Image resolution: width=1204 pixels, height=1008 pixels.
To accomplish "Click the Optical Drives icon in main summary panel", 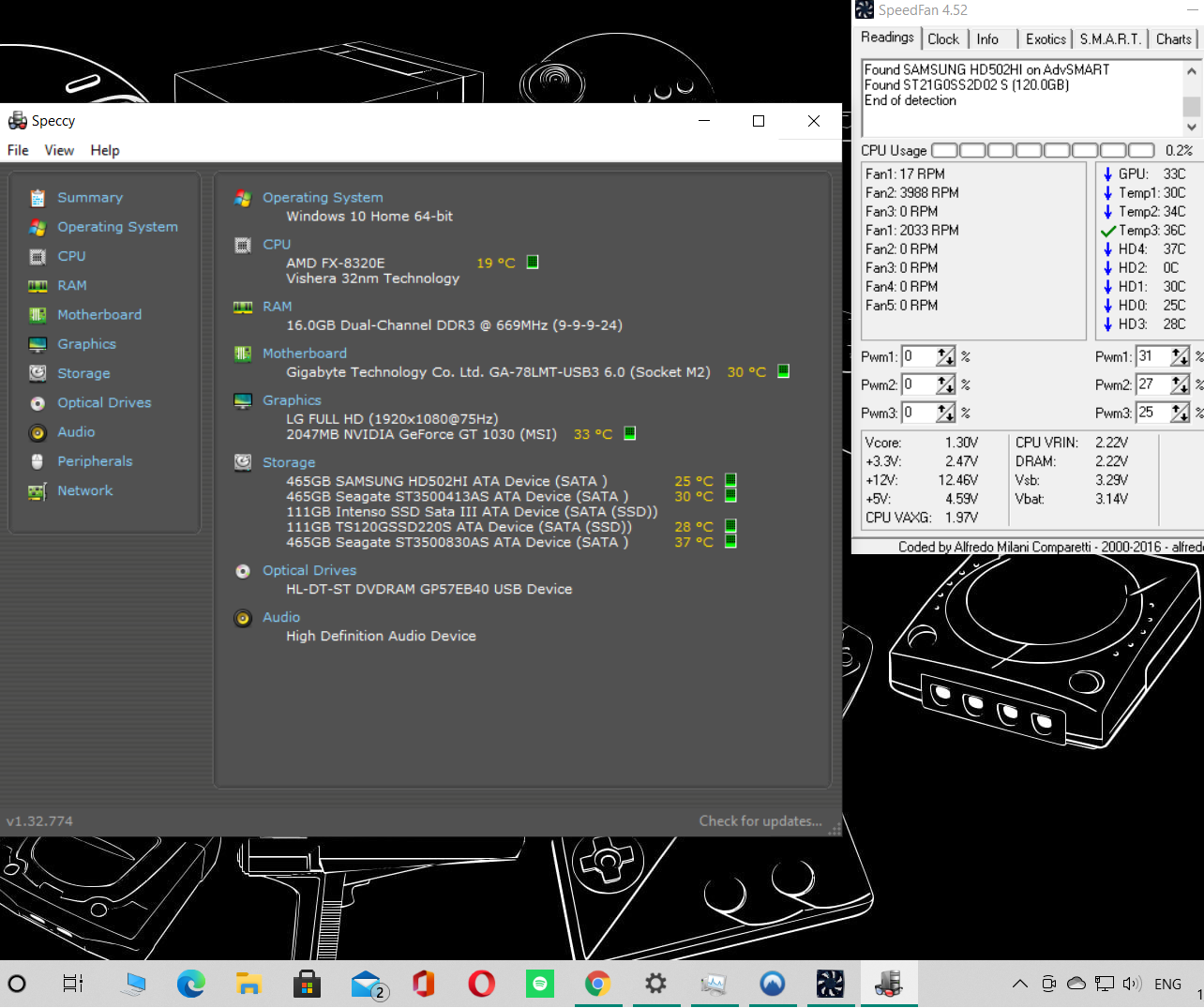I will pos(243,571).
